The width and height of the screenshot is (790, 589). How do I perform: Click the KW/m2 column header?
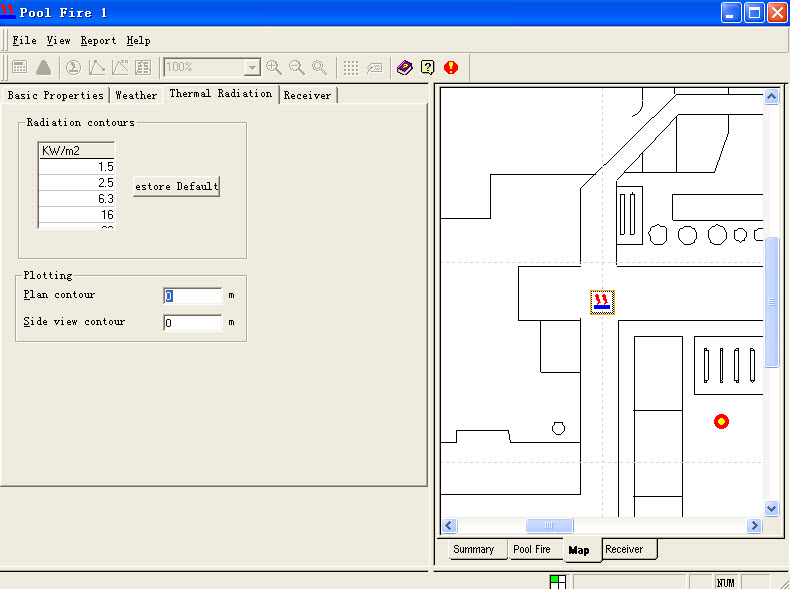click(x=77, y=151)
